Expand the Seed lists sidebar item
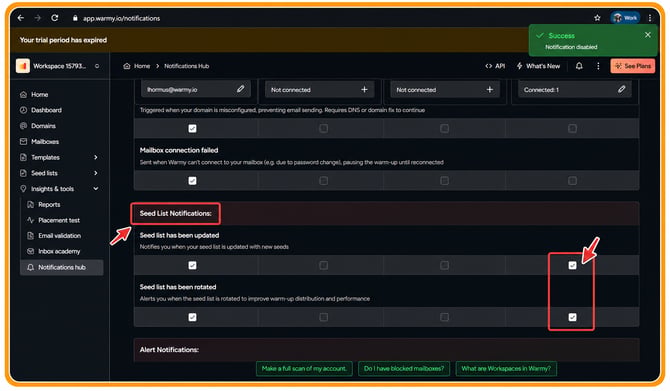The height and width of the screenshot is (391, 670). [61, 173]
